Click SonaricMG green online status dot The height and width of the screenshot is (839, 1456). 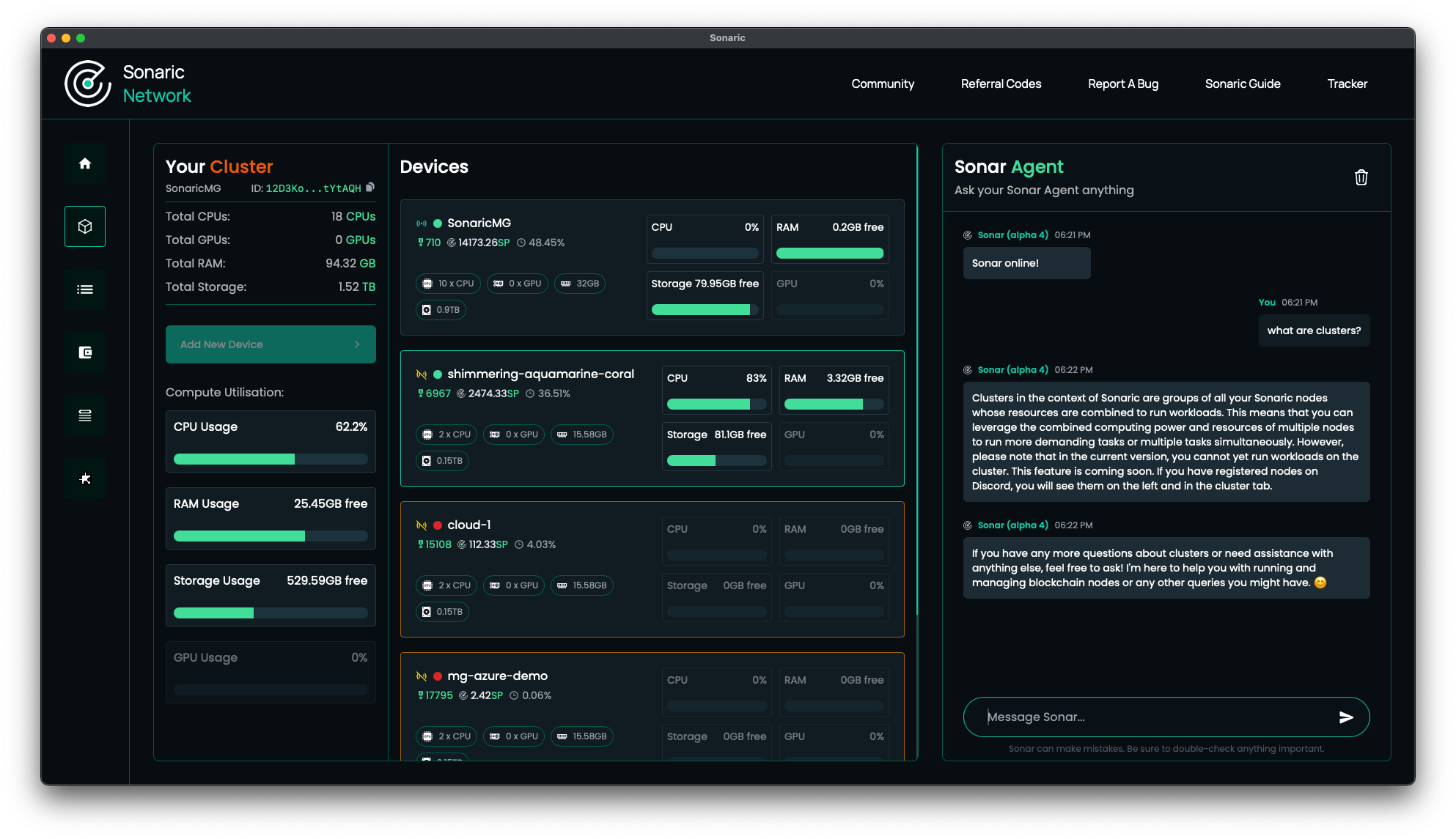pos(438,223)
